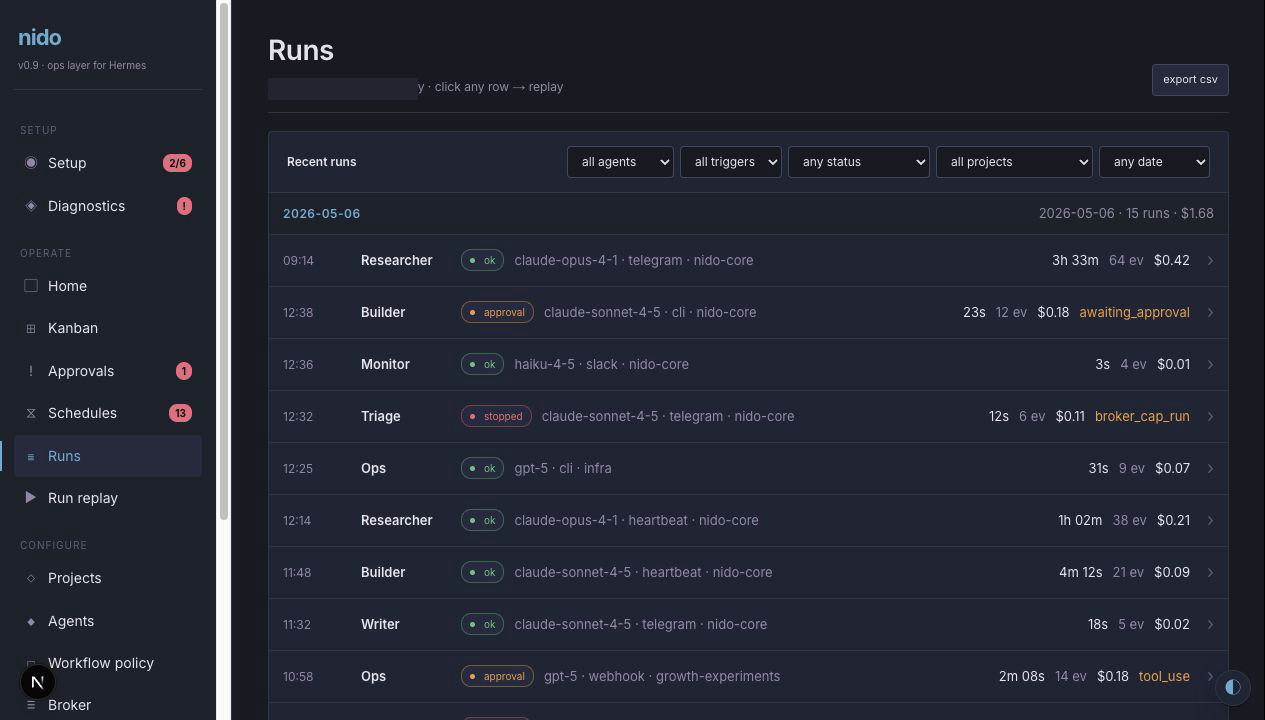The height and width of the screenshot is (720, 1265).
Task: Click the awaiting_approval status label
Action: (x=1134, y=312)
